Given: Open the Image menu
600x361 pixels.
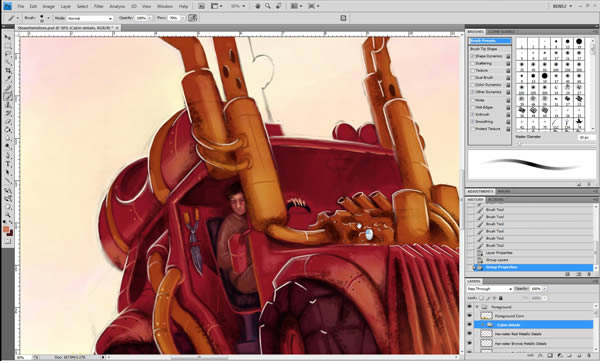Looking at the screenshot, I should coord(48,7).
